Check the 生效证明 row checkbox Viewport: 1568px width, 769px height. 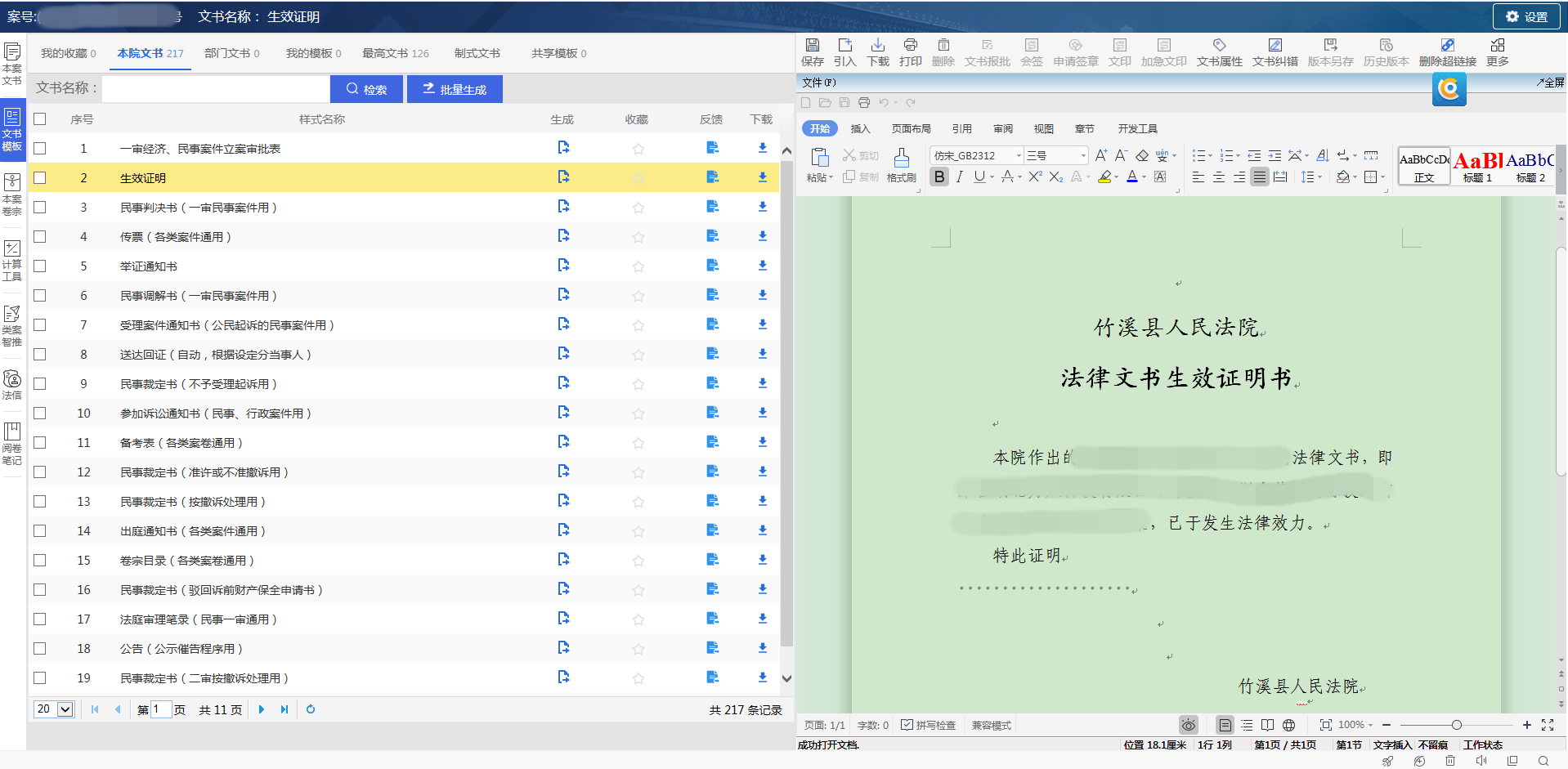tap(39, 178)
